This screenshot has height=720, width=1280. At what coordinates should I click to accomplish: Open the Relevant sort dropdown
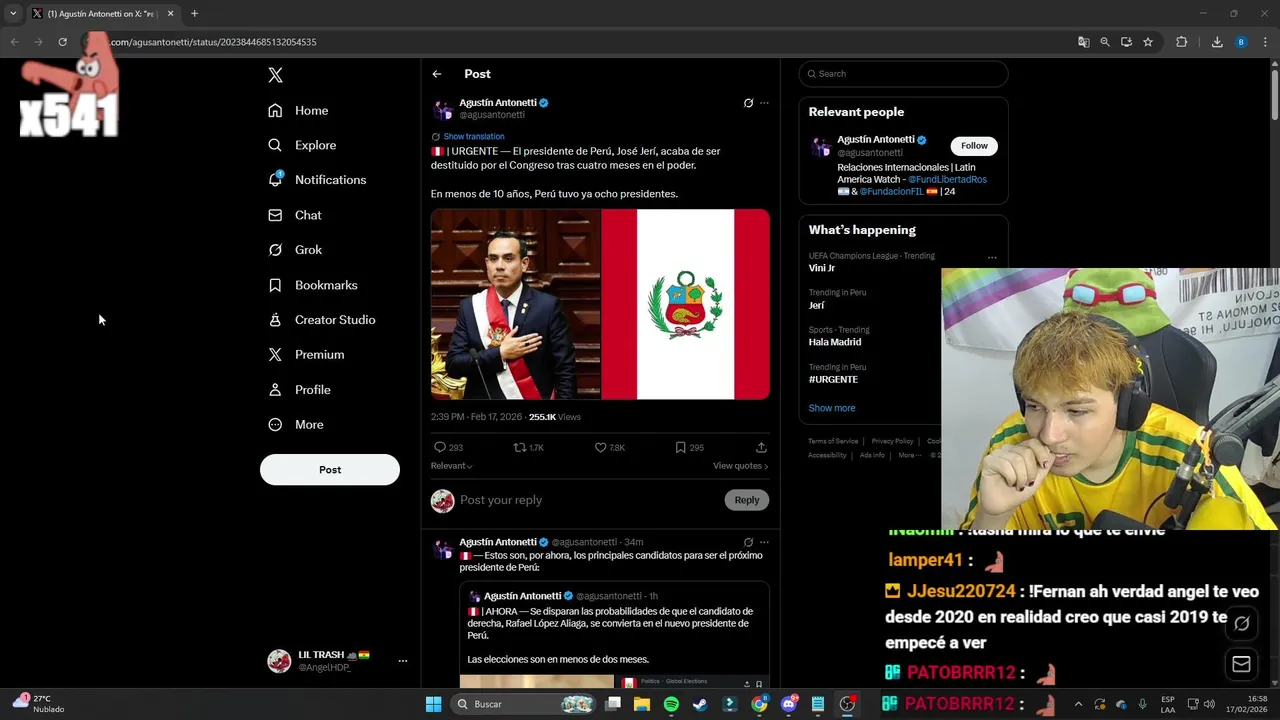[451, 466]
